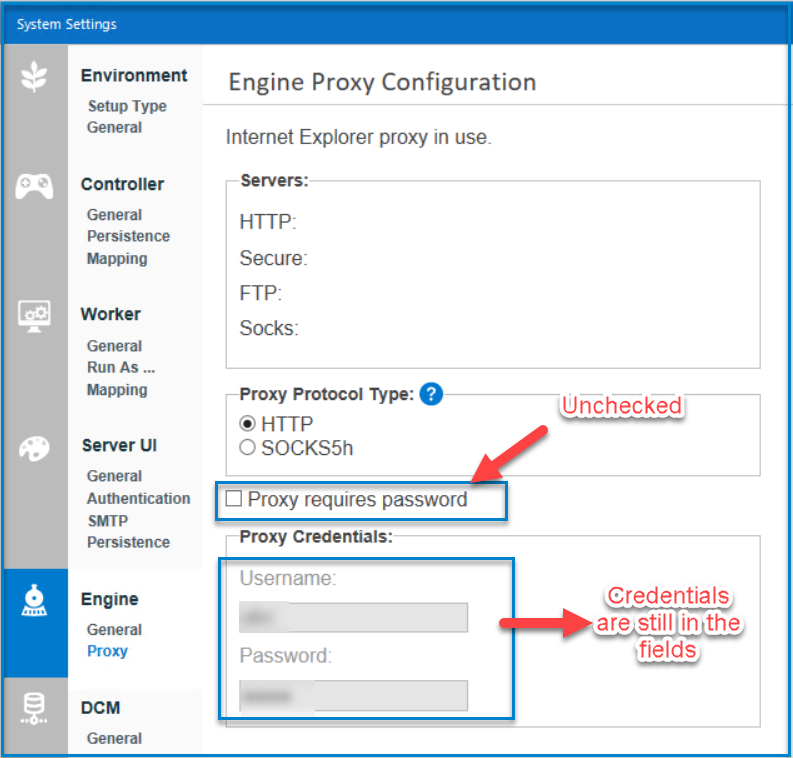793x758 pixels.
Task: Click the Server UI palette icon
Action: [x=34, y=449]
